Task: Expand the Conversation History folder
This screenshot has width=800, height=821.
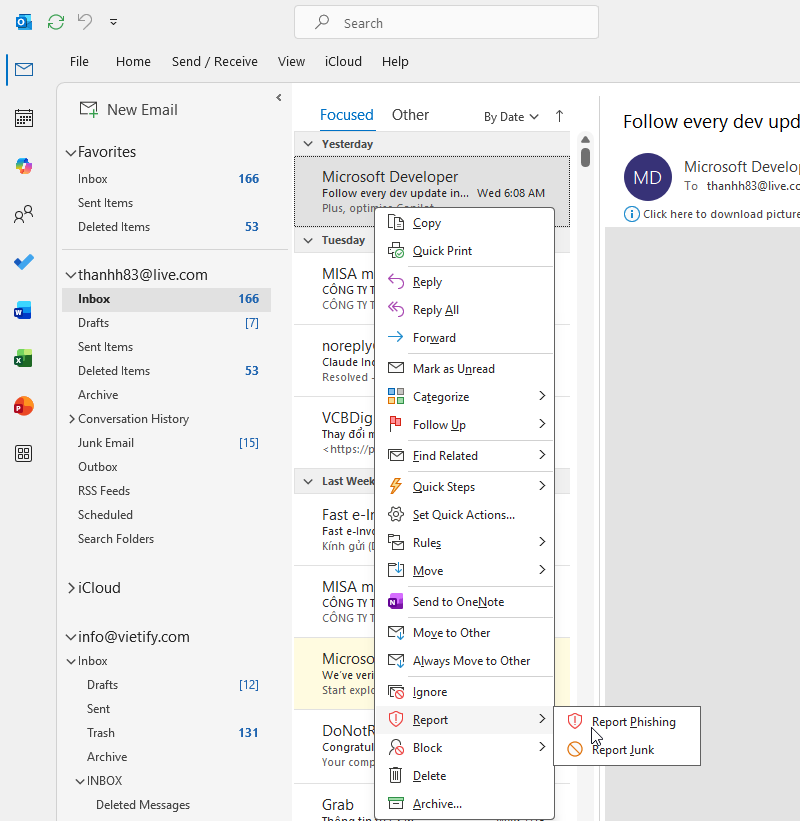Action: 72,419
